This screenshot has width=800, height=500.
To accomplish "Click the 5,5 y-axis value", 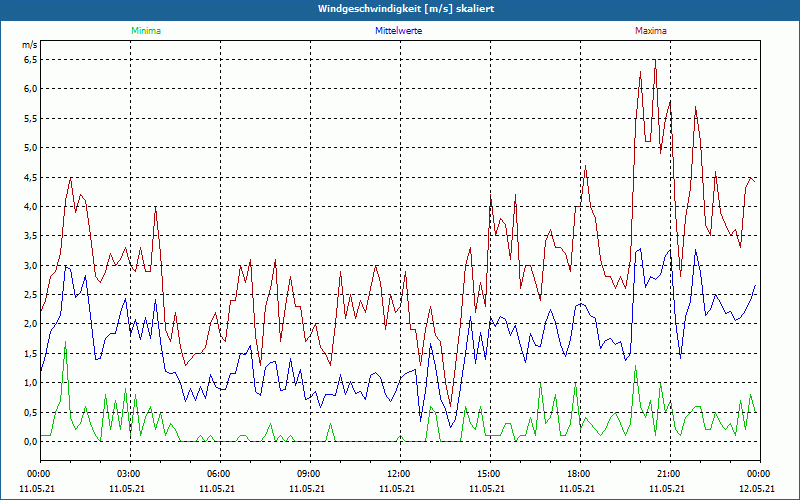I will click(31, 118).
